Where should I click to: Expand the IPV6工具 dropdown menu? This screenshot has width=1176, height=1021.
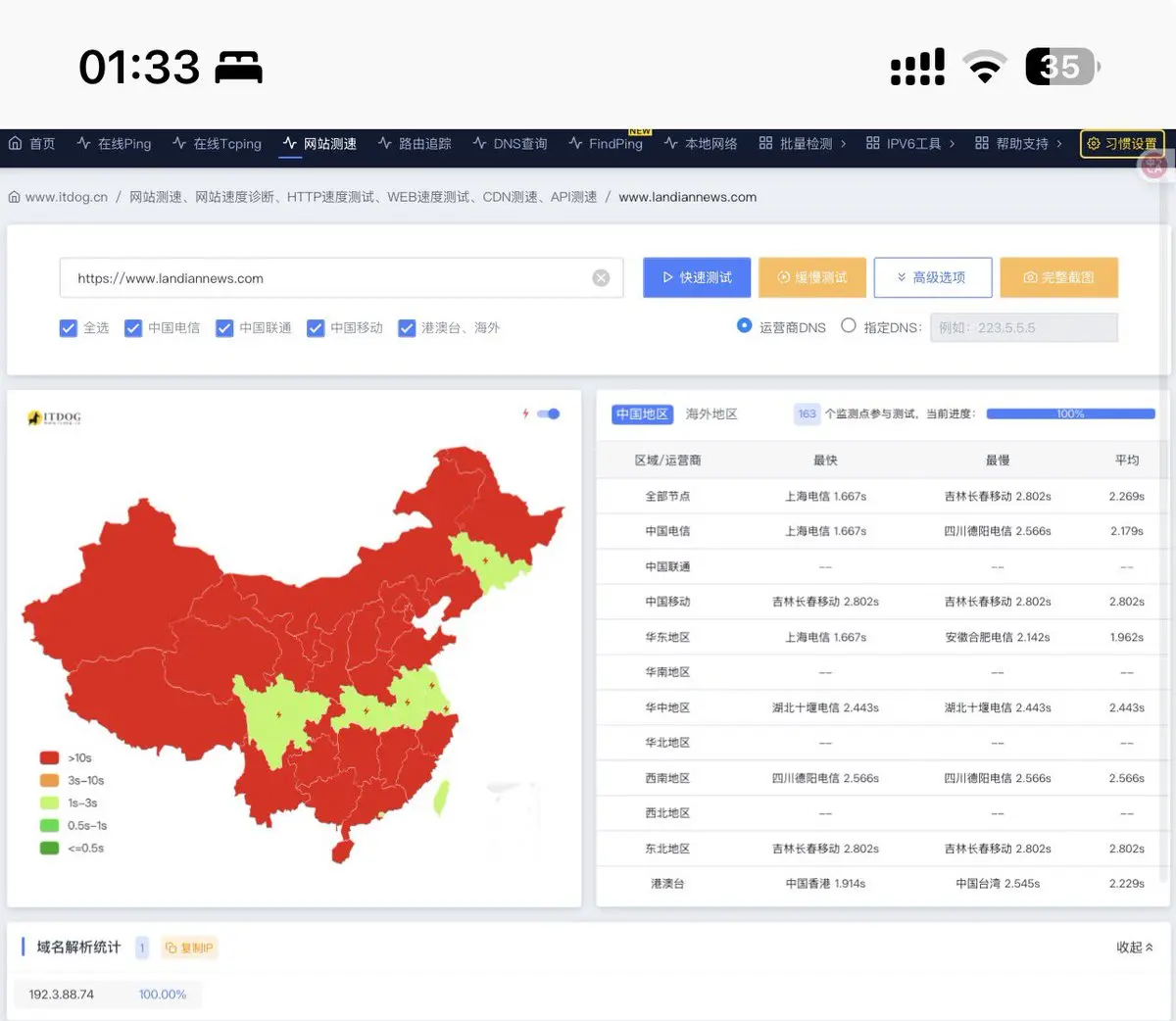pyautogui.click(x=910, y=143)
